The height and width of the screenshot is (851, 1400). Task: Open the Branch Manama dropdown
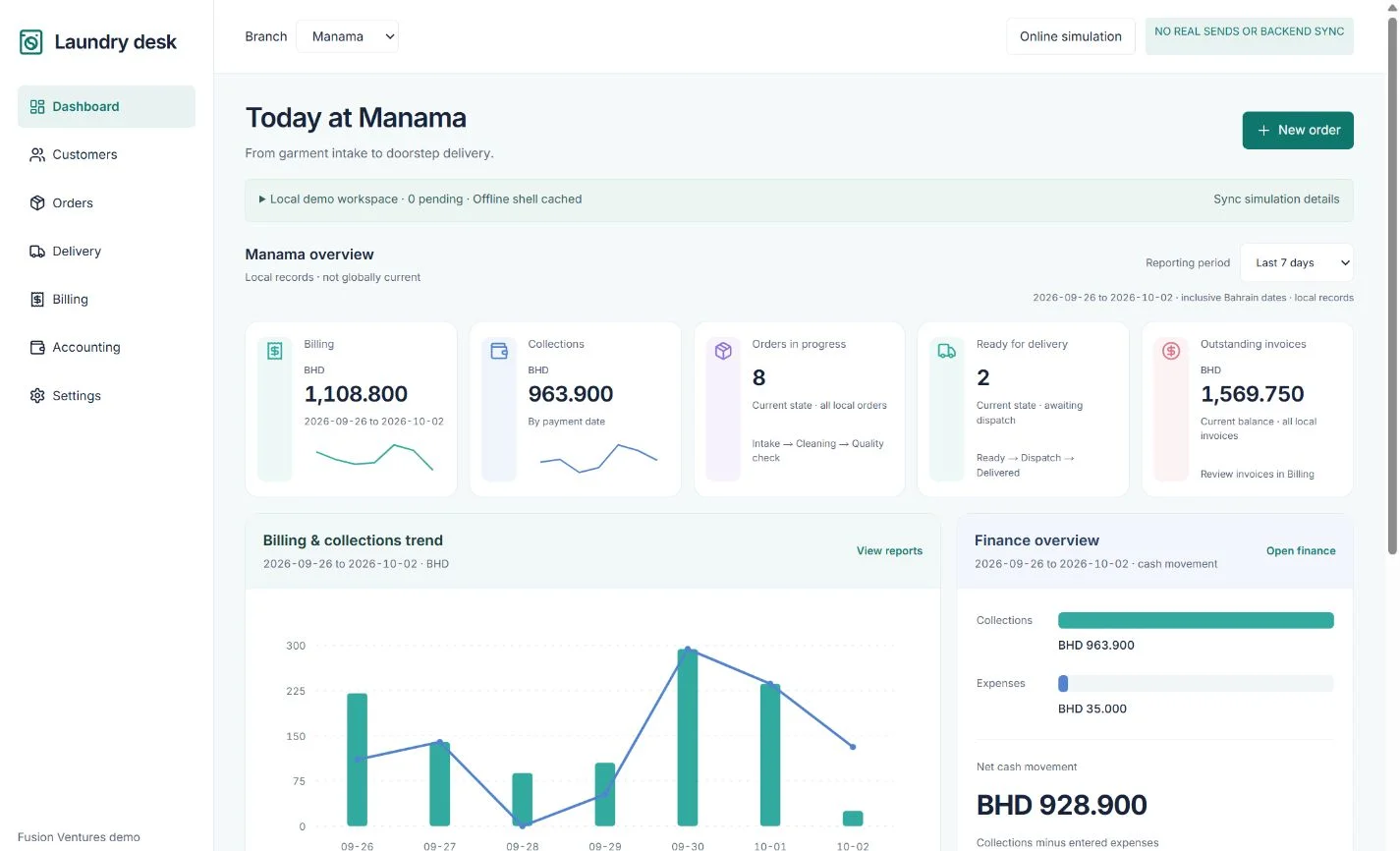pyautogui.click(x=347, y=36)
